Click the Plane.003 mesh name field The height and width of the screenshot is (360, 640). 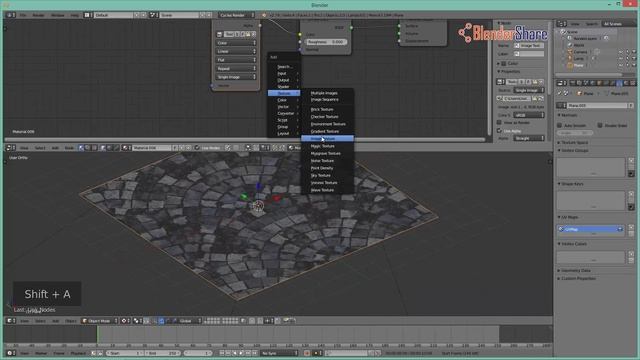598,106
